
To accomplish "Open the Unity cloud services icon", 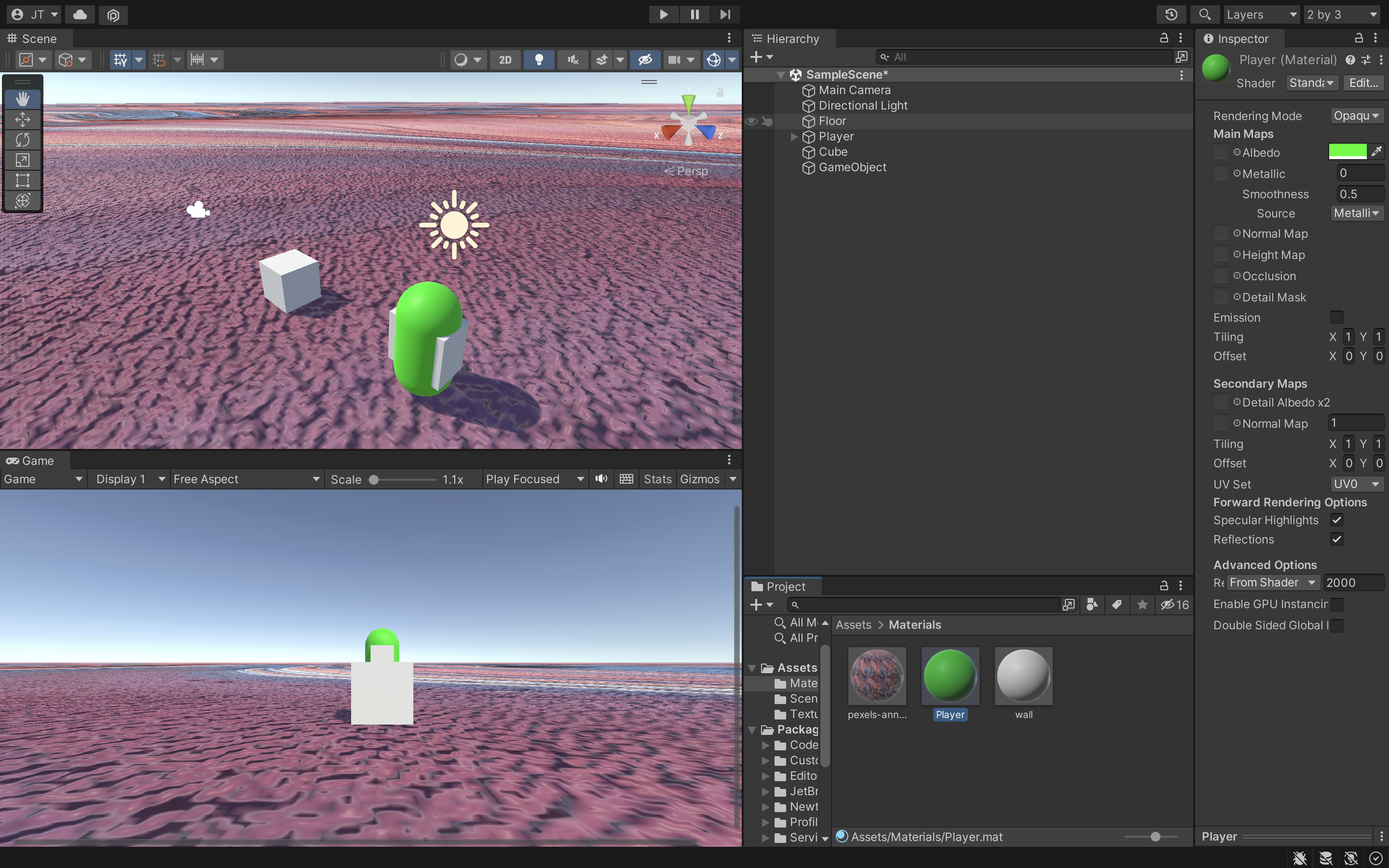I will pos(80,14).
